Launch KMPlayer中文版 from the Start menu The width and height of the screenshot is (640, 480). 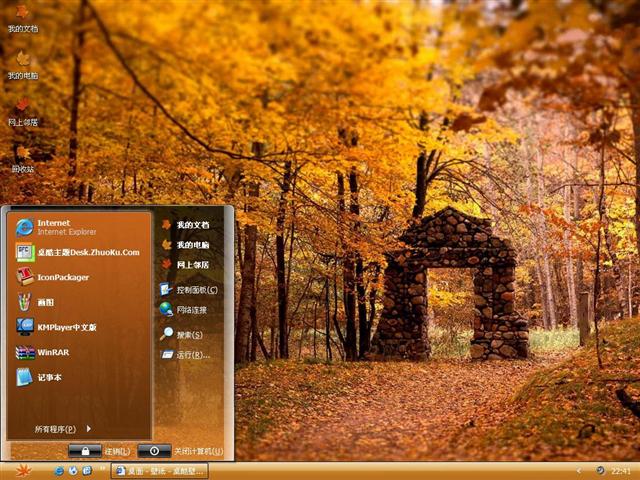point(66,327)
